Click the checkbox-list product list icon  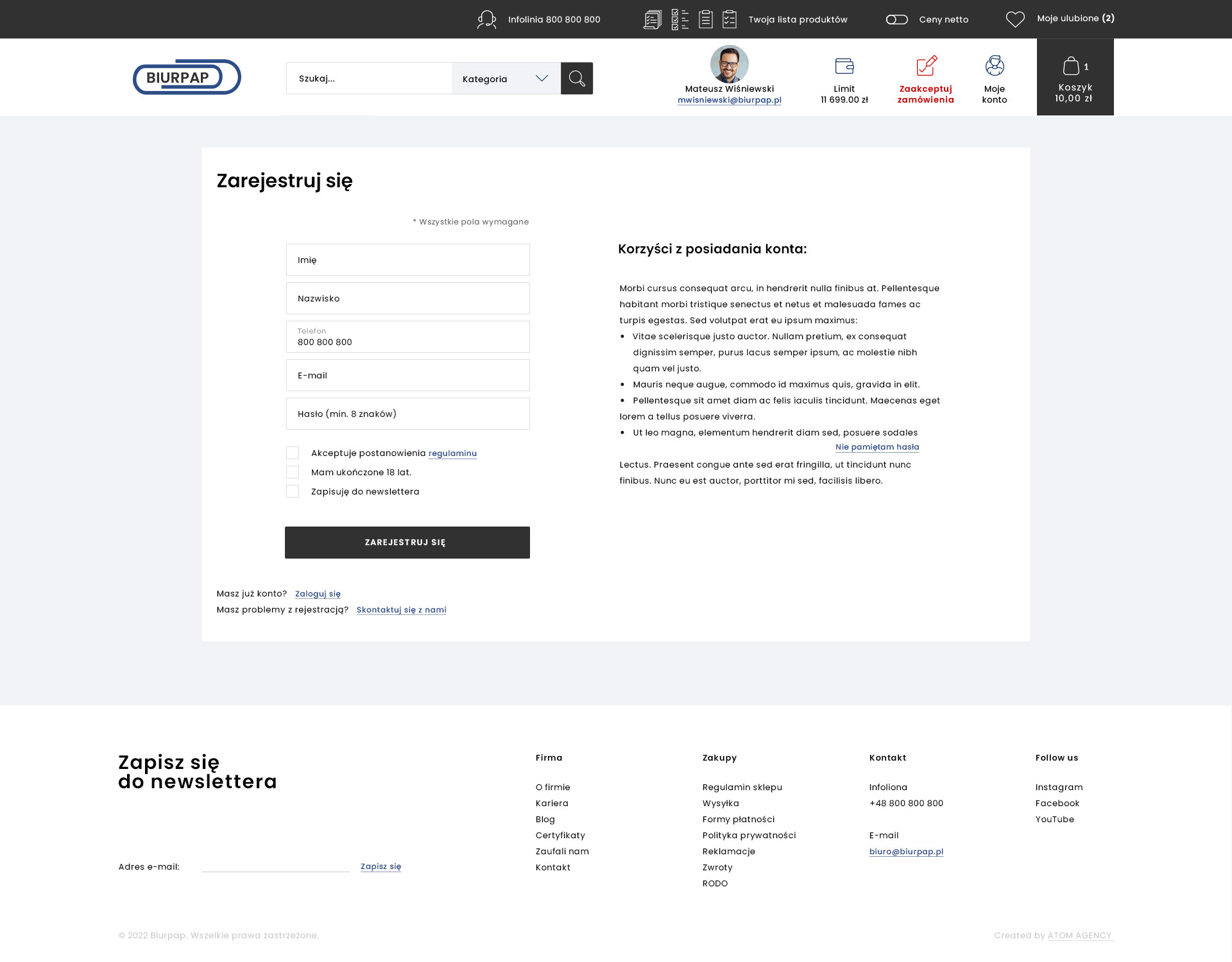coord(680,19)
